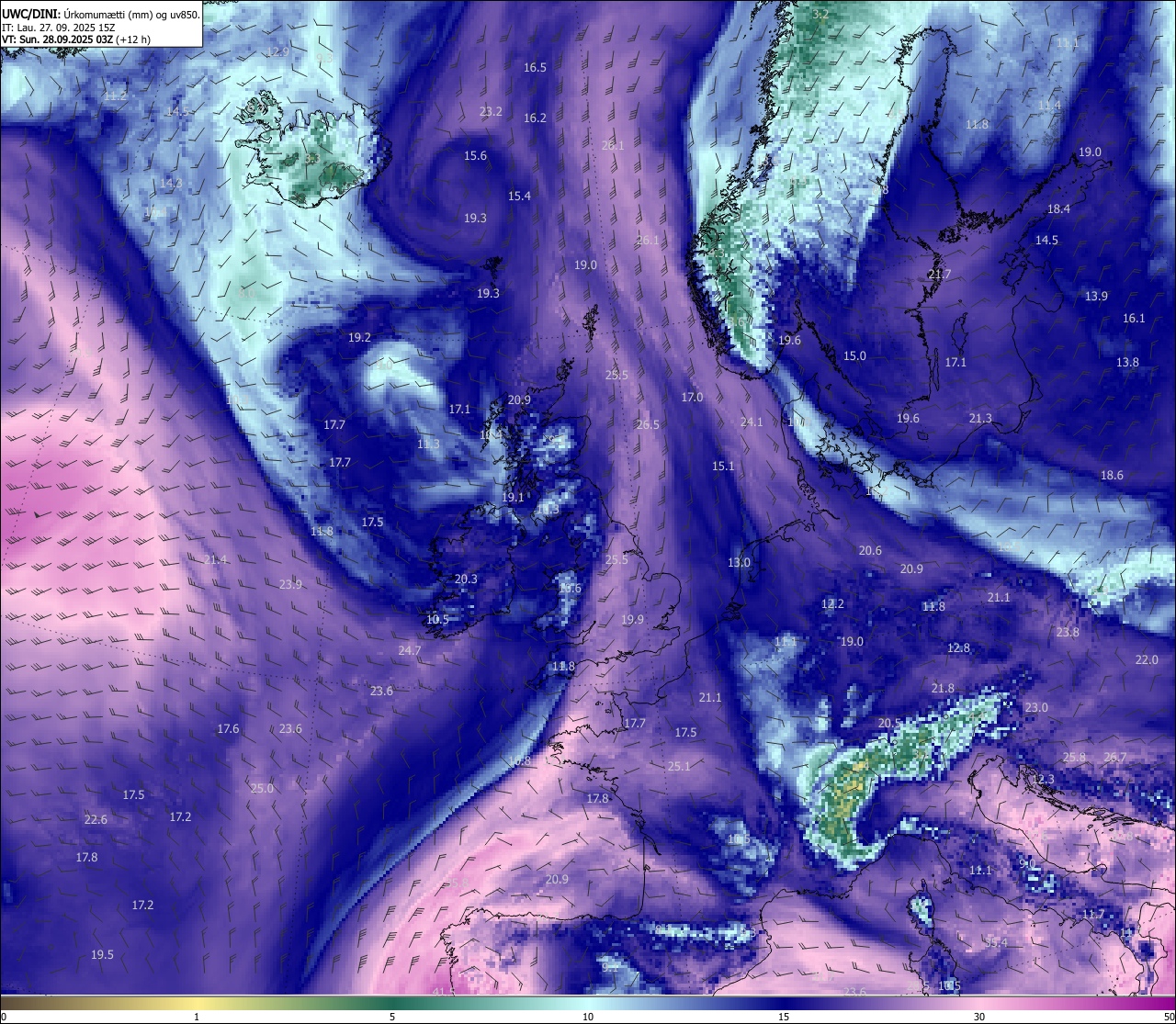The width and height of the screenshot is (1176, 1024).
Task: Click the 19.9 value over England
Action: (x=632, y=620)
